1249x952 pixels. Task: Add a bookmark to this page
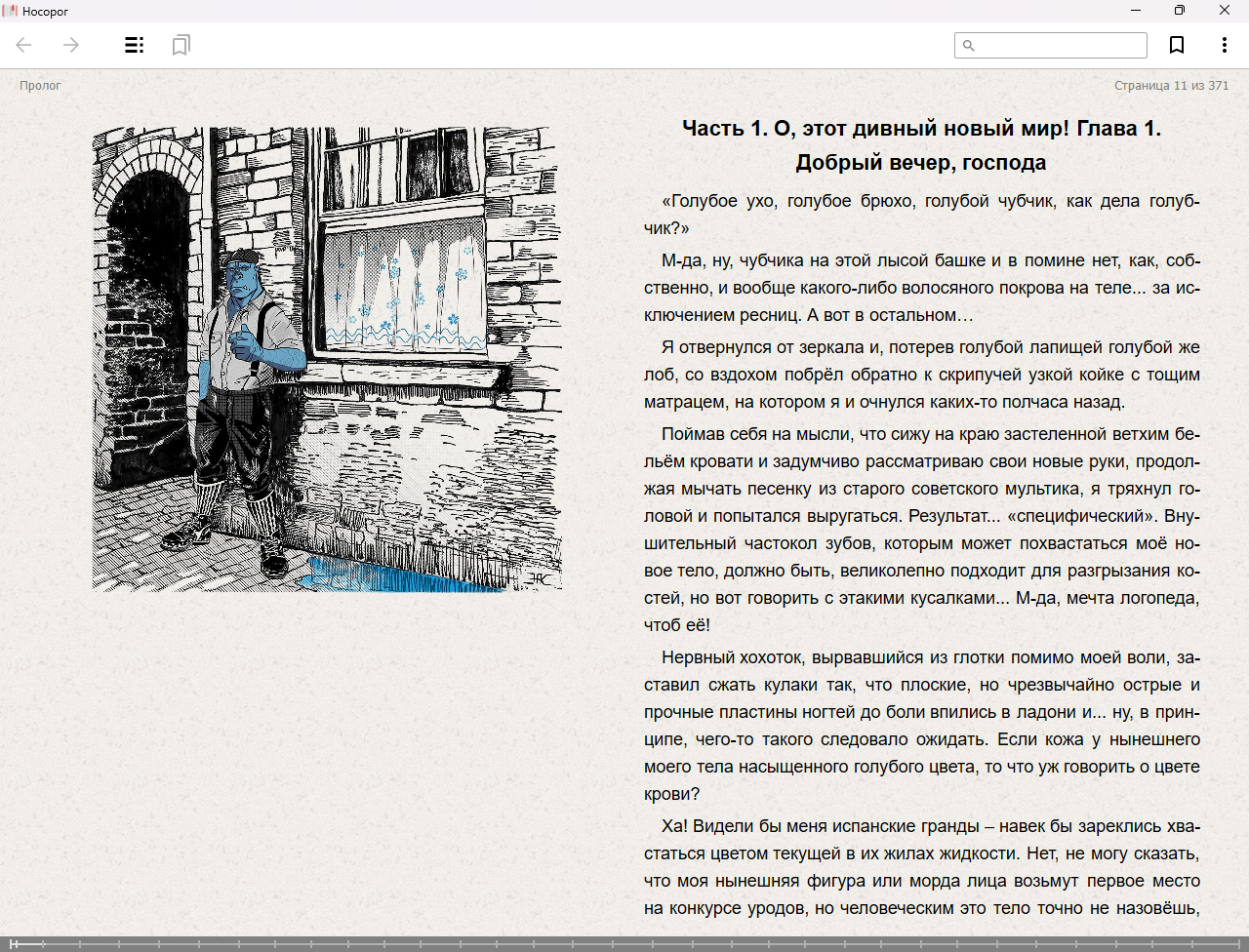point(1177,45)
